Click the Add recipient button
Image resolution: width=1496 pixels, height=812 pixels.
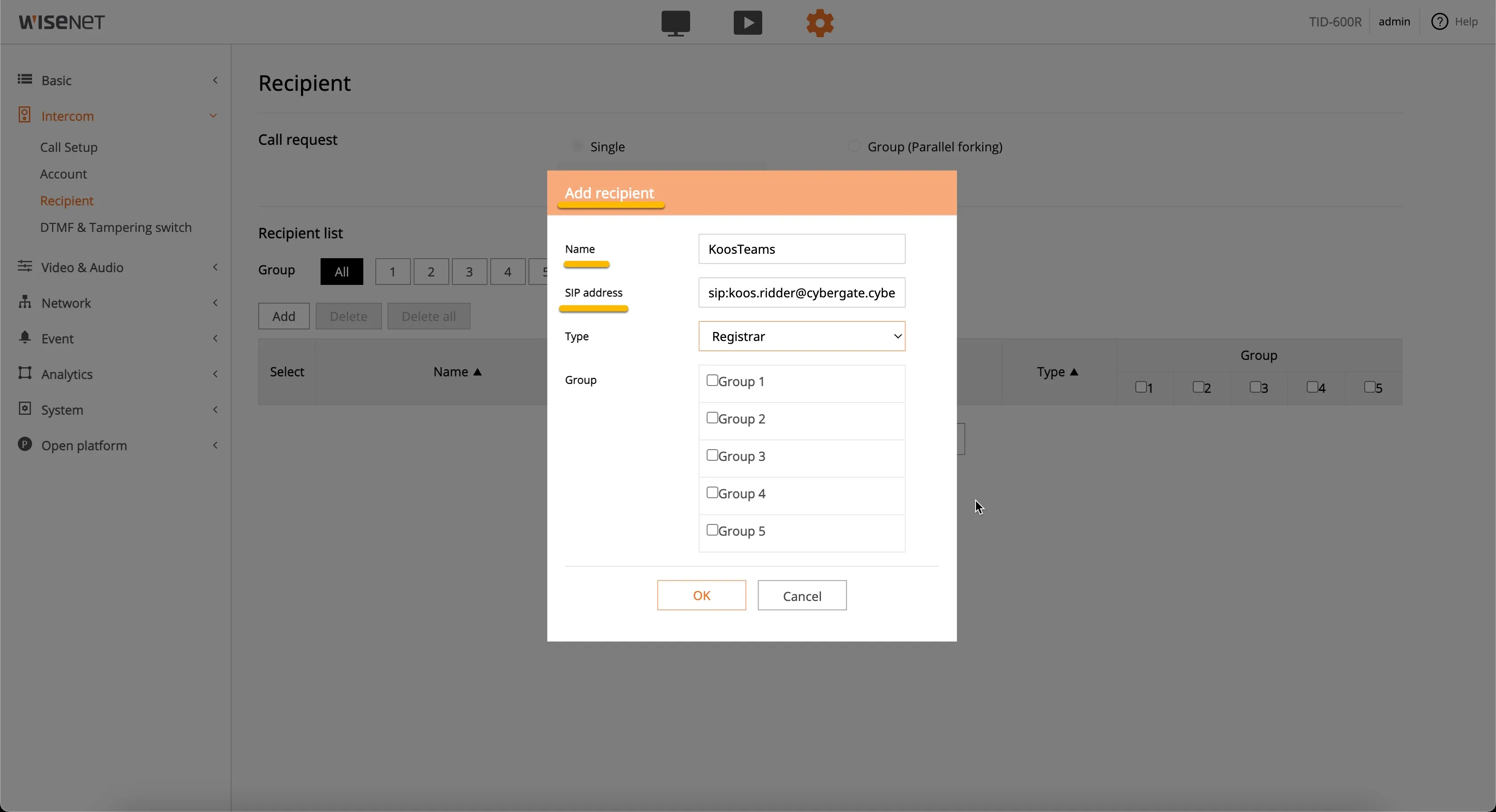click(x=284, y=317)
